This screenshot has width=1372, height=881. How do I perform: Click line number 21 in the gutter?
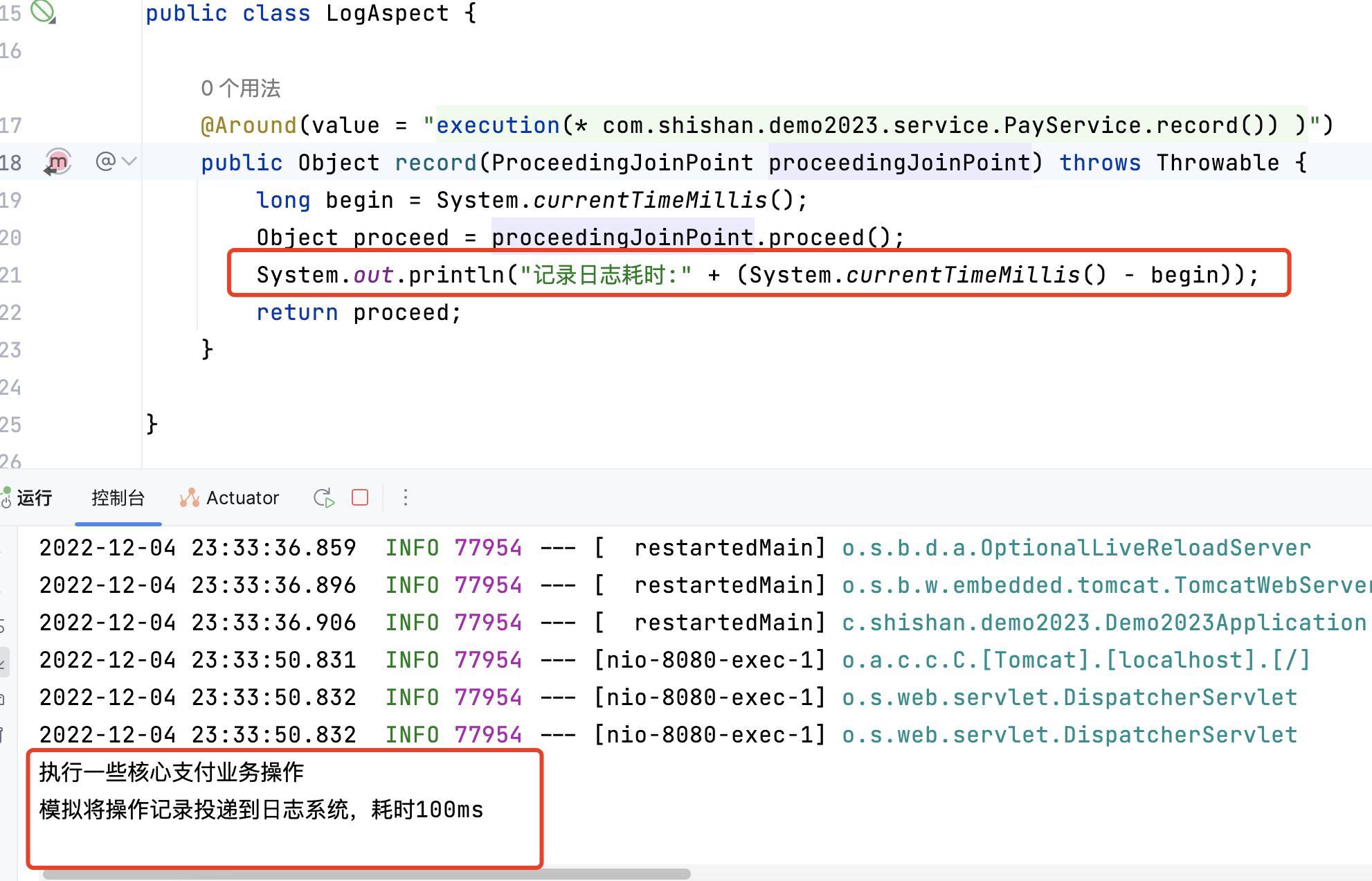[x=10, y=276]
